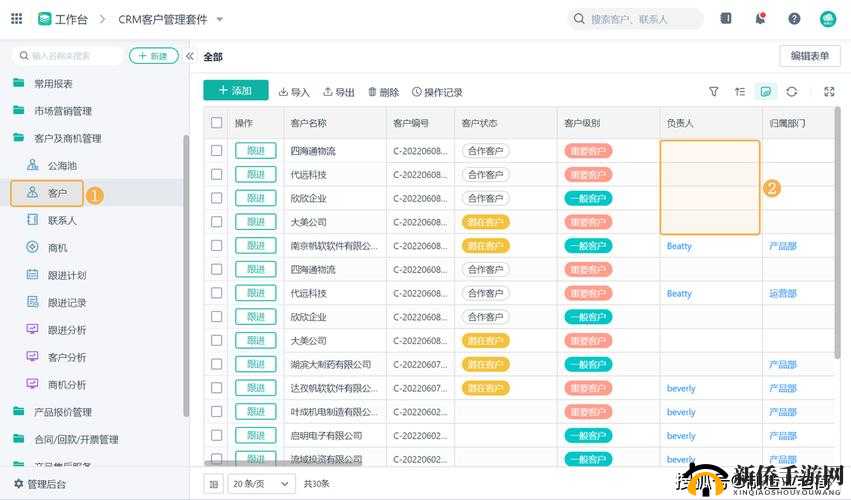Select the 客户 menu item in sidebar
This screenshot has width=851, height=500.
pos(47,193)
